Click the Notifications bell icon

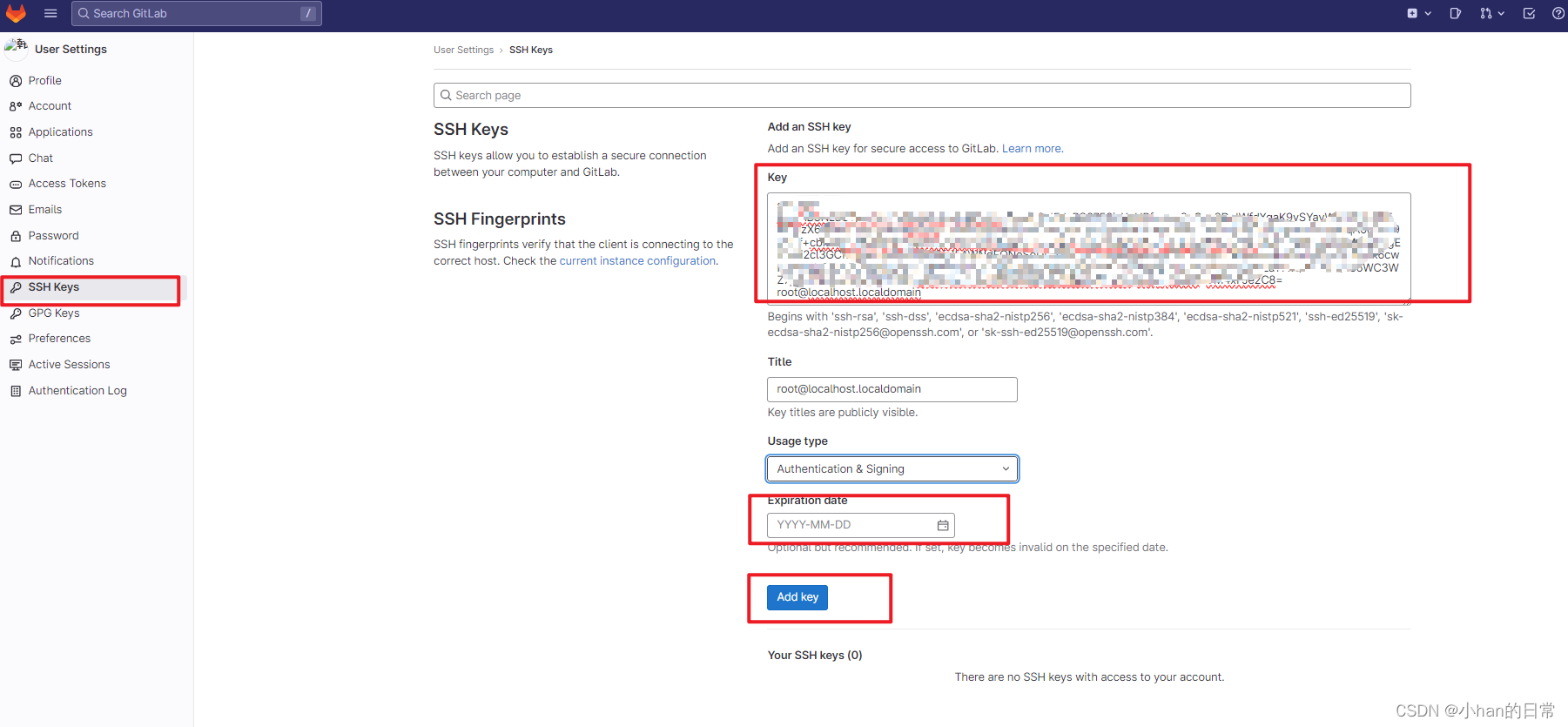[16, 262]
